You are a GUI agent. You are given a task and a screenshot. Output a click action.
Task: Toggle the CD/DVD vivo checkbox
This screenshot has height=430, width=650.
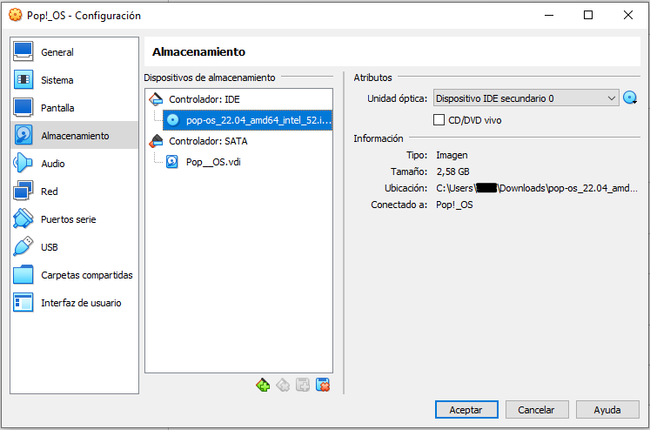pyautogui.click(x=439, y=120)
